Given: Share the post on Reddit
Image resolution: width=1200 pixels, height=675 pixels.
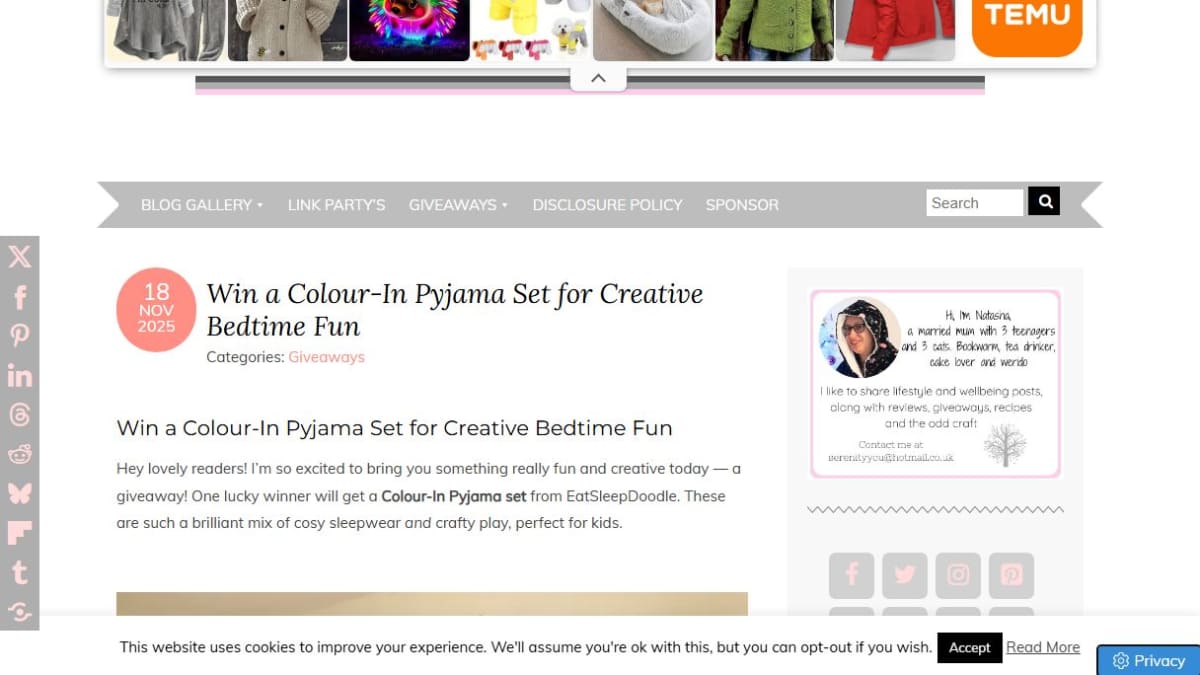Looking at the screenshot, I should (19, 454).
